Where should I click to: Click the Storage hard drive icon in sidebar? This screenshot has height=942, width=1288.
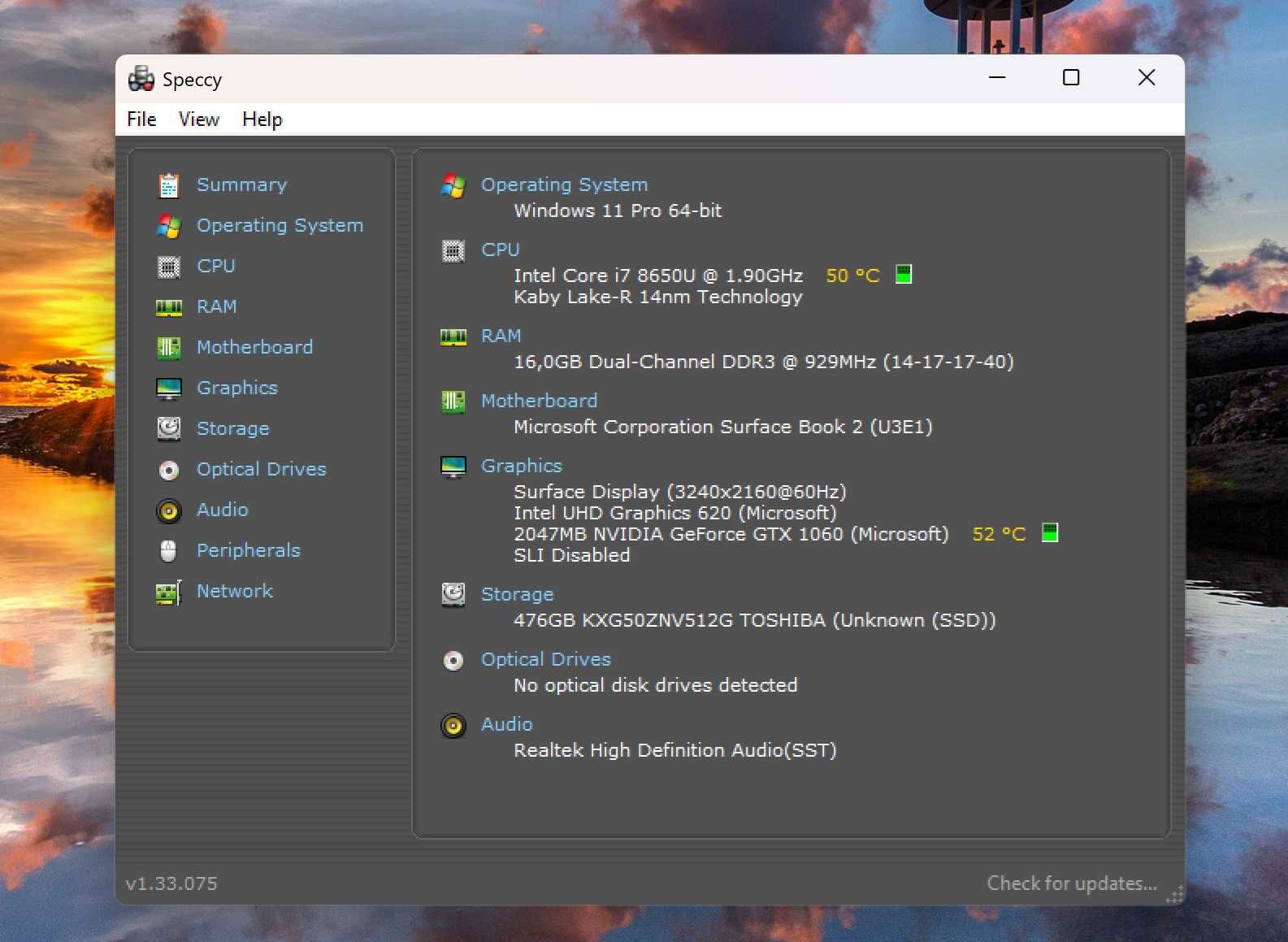point(169,428)
